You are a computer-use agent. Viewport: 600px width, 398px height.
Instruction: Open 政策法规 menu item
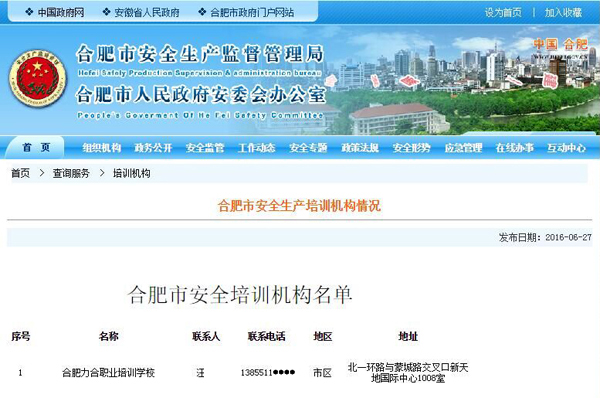tap(360, 148)
